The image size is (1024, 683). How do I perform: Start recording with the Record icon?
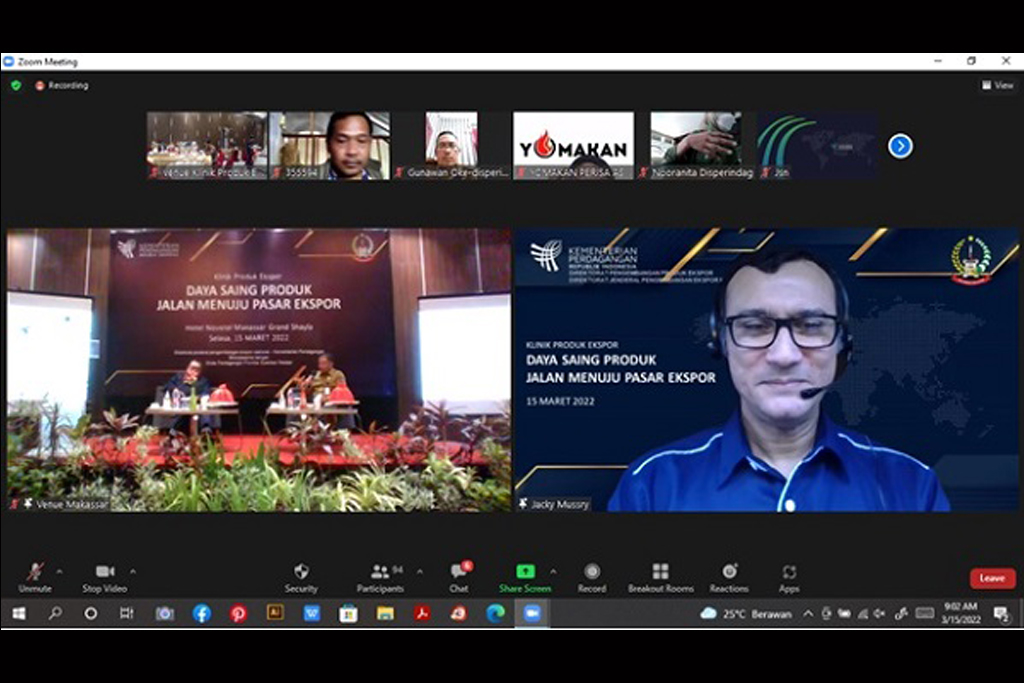point(592,572)
